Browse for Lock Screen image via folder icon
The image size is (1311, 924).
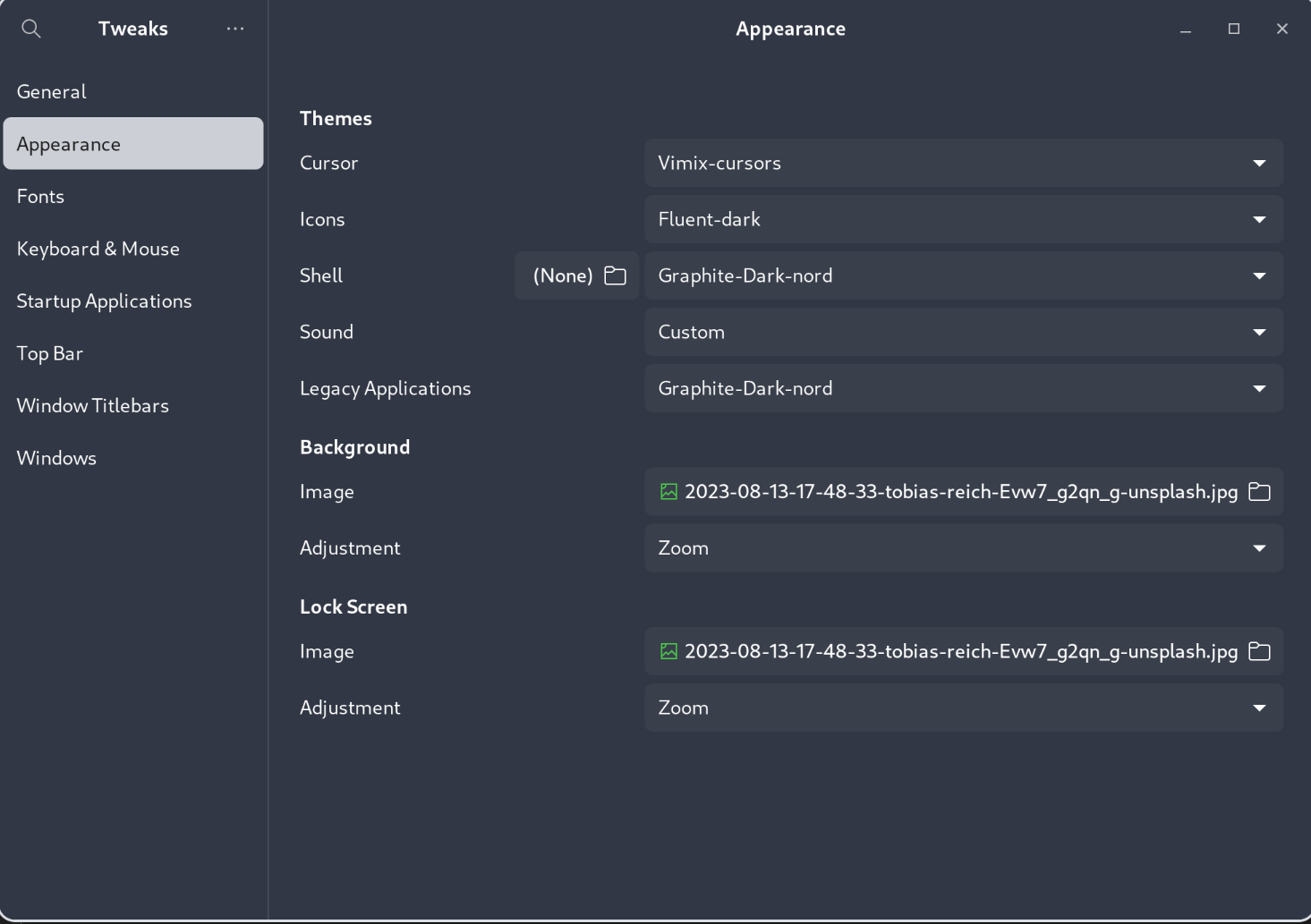(1259, 651)
